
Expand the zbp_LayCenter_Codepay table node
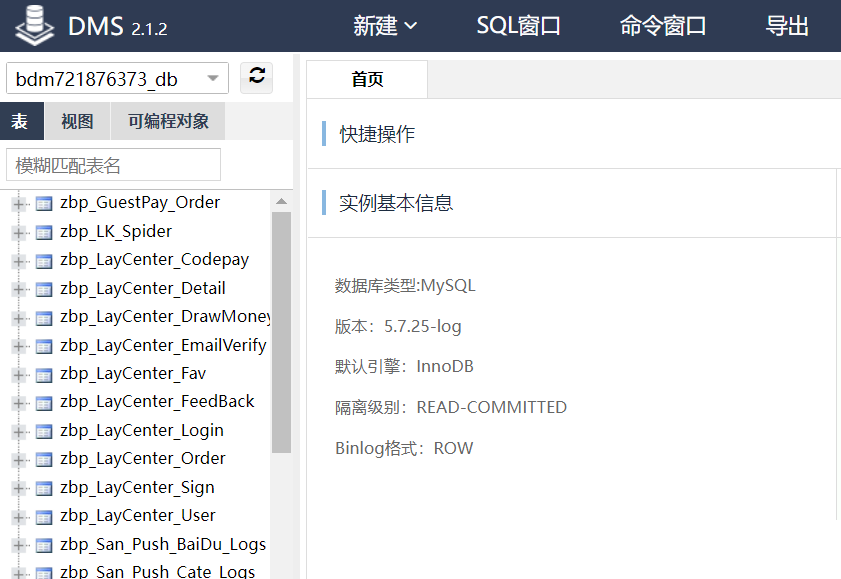coord(18,261)
